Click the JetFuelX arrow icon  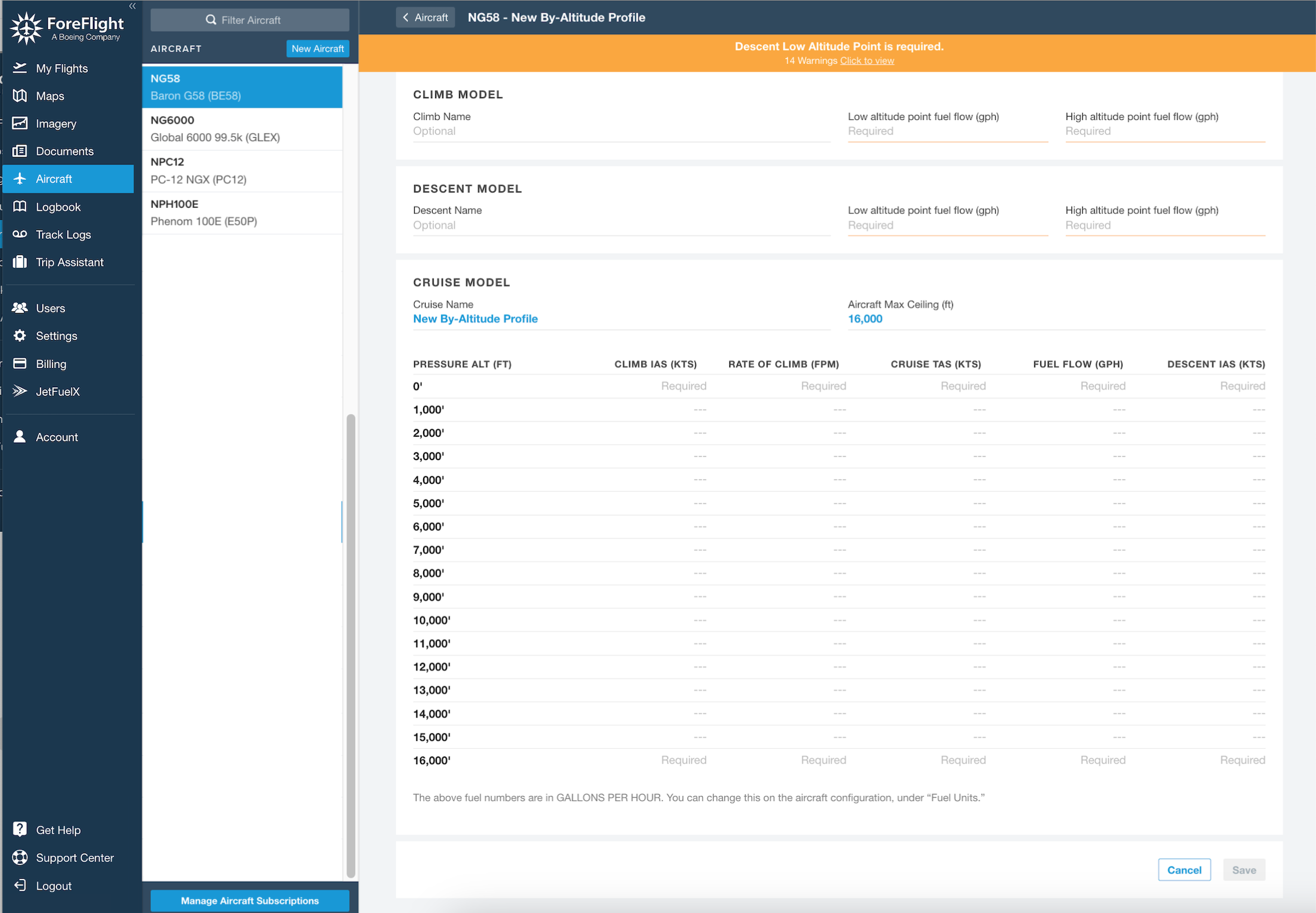[x=20, y=391]
